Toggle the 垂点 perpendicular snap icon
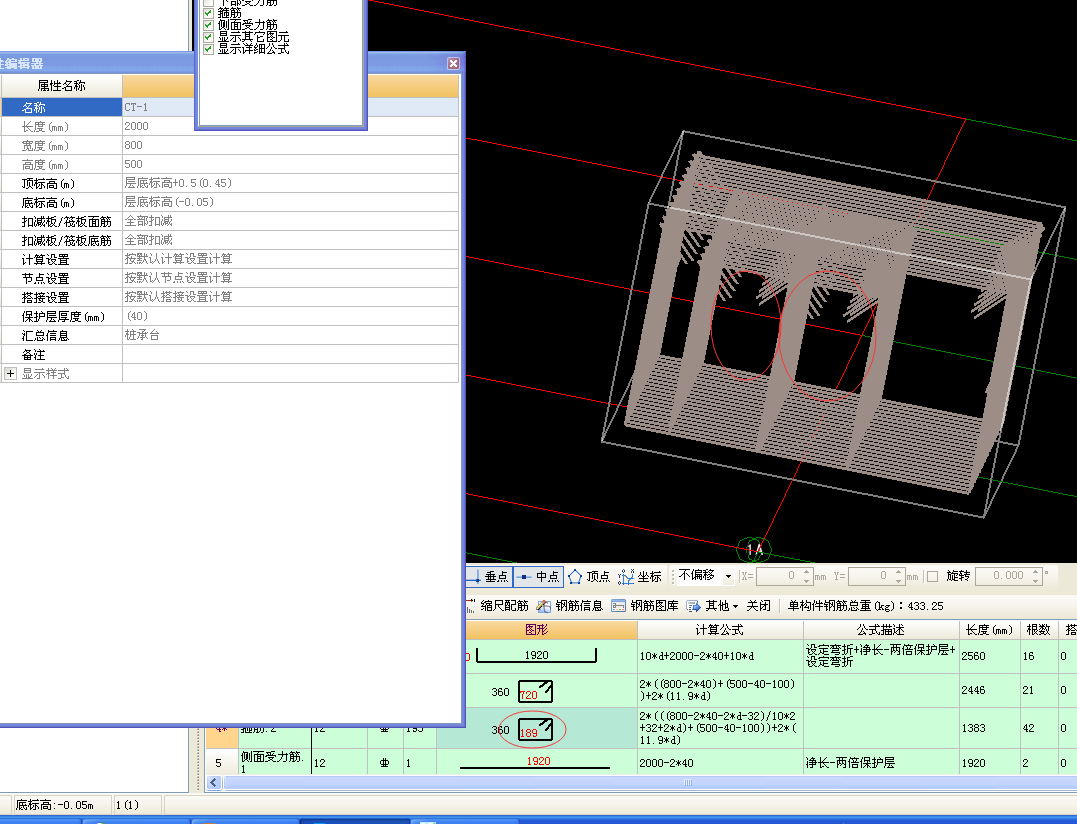This screenshot has height=824, width=1077. [x=488, y=576]
